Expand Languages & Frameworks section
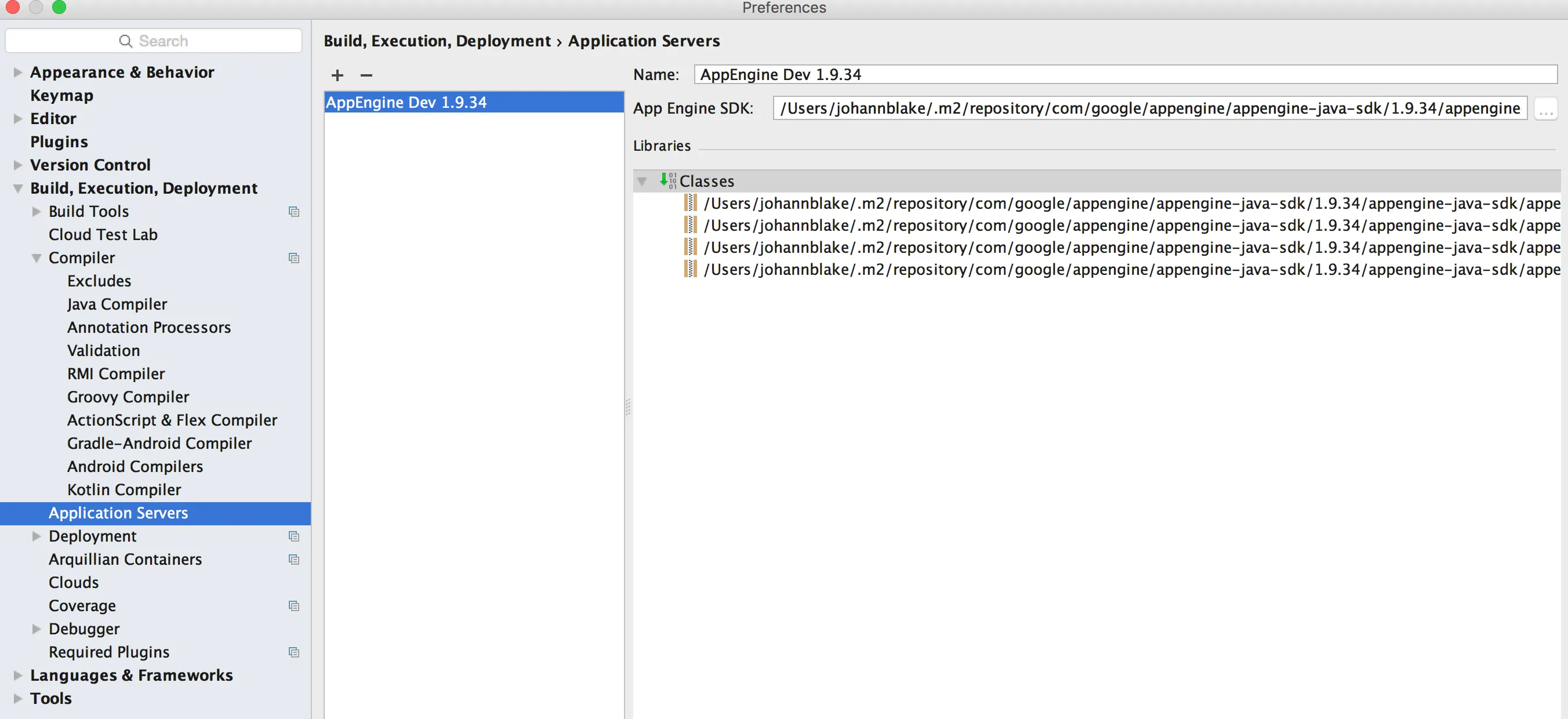 [17, 675]
